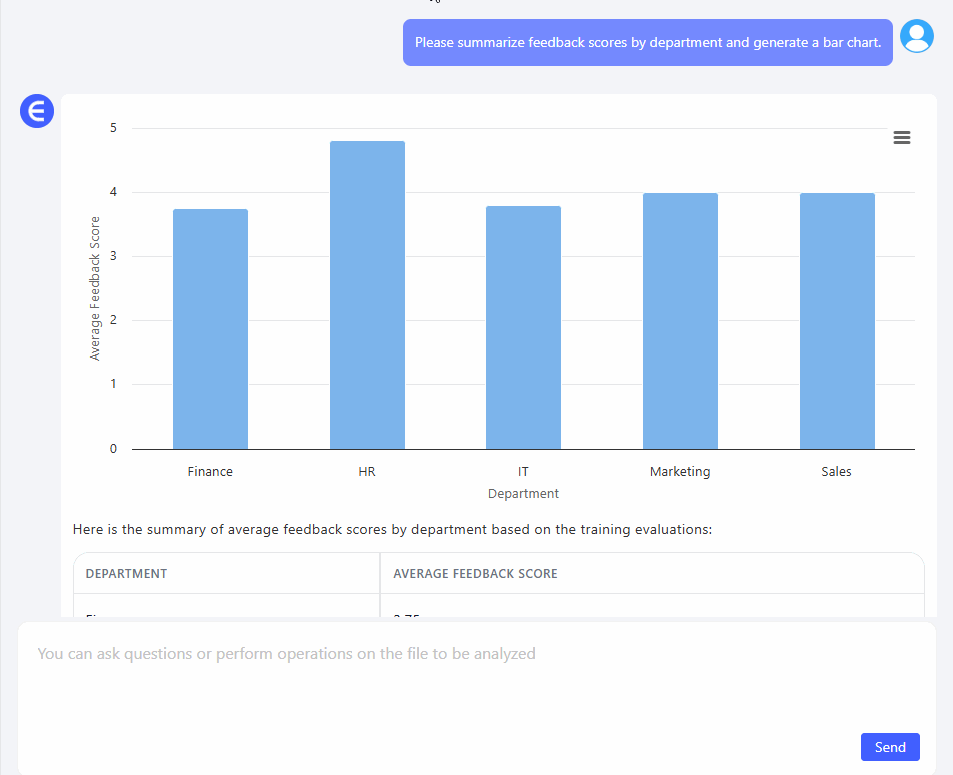Click the assistant logo icon
Viewport: 953px width, 775px height.
tap(36, 111)
